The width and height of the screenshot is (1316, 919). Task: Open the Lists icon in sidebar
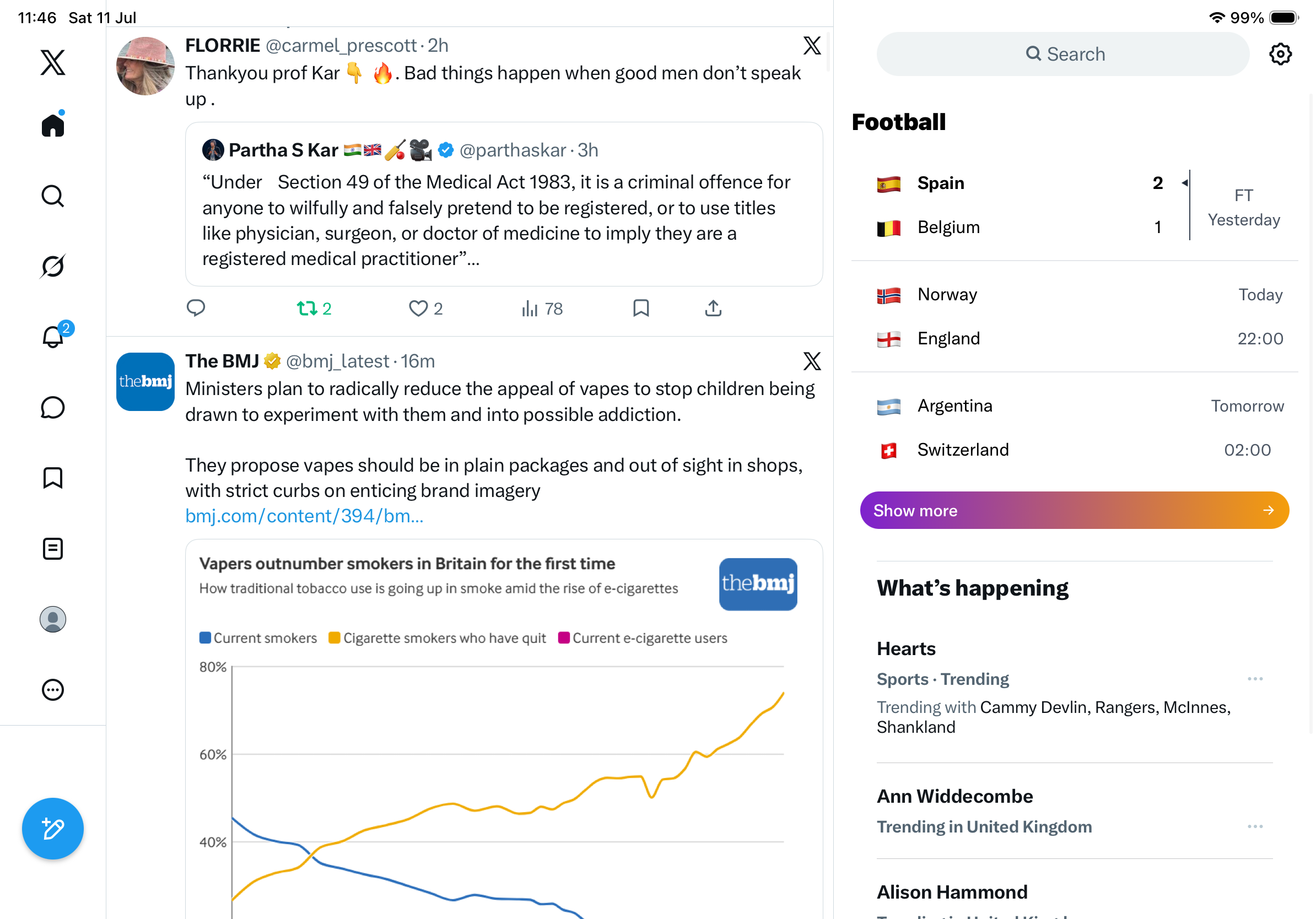pos(53,548)
